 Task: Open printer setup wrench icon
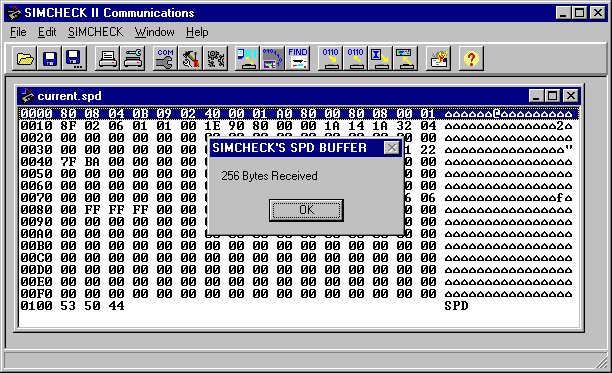coord(133,59)
